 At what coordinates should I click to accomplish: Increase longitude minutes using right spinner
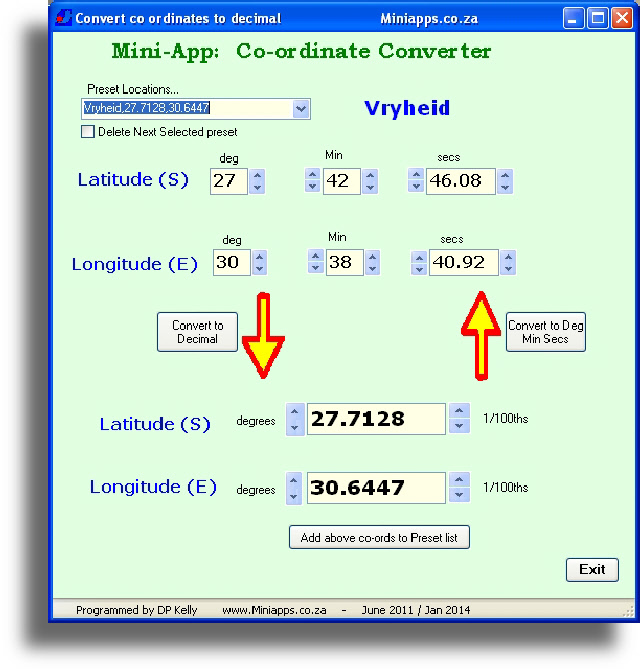[373, 256]
